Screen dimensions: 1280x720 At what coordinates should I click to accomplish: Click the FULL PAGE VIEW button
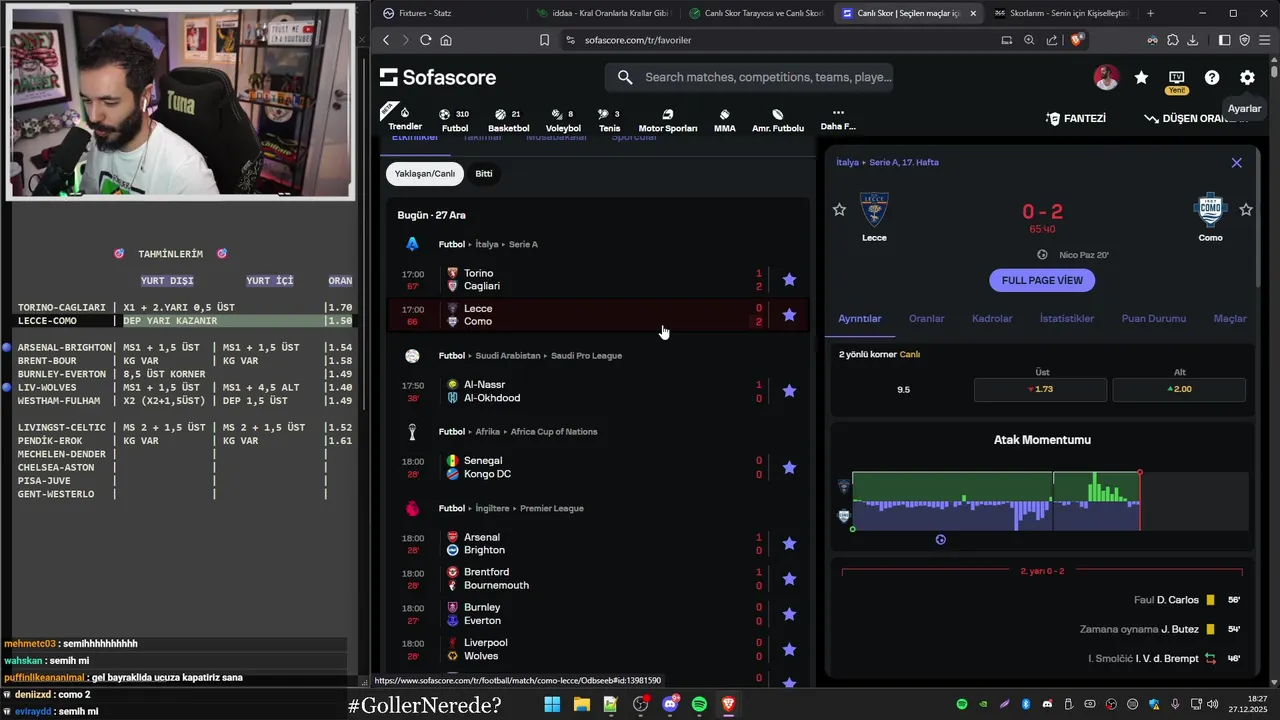click(x=1042, y=280)
